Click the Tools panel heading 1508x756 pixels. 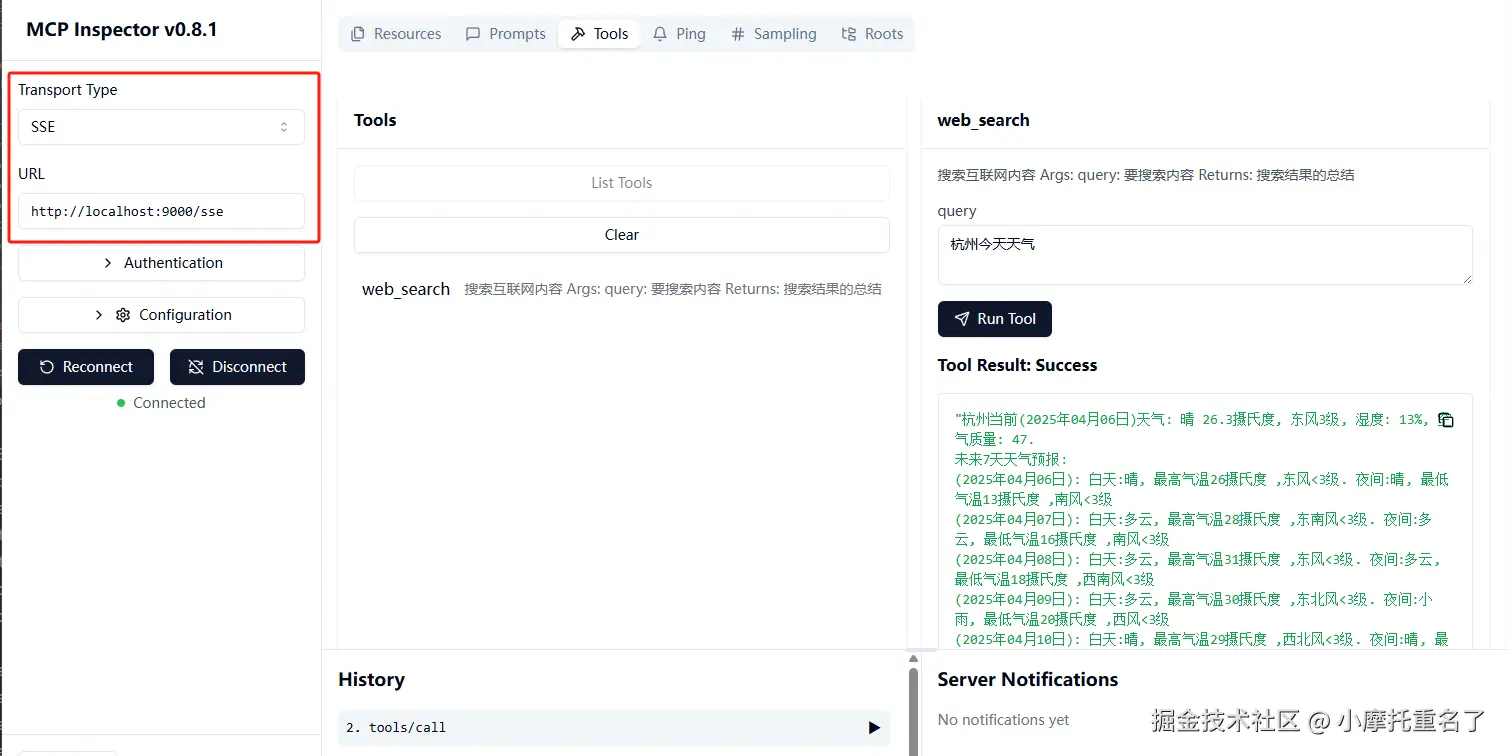click(375, 120)
